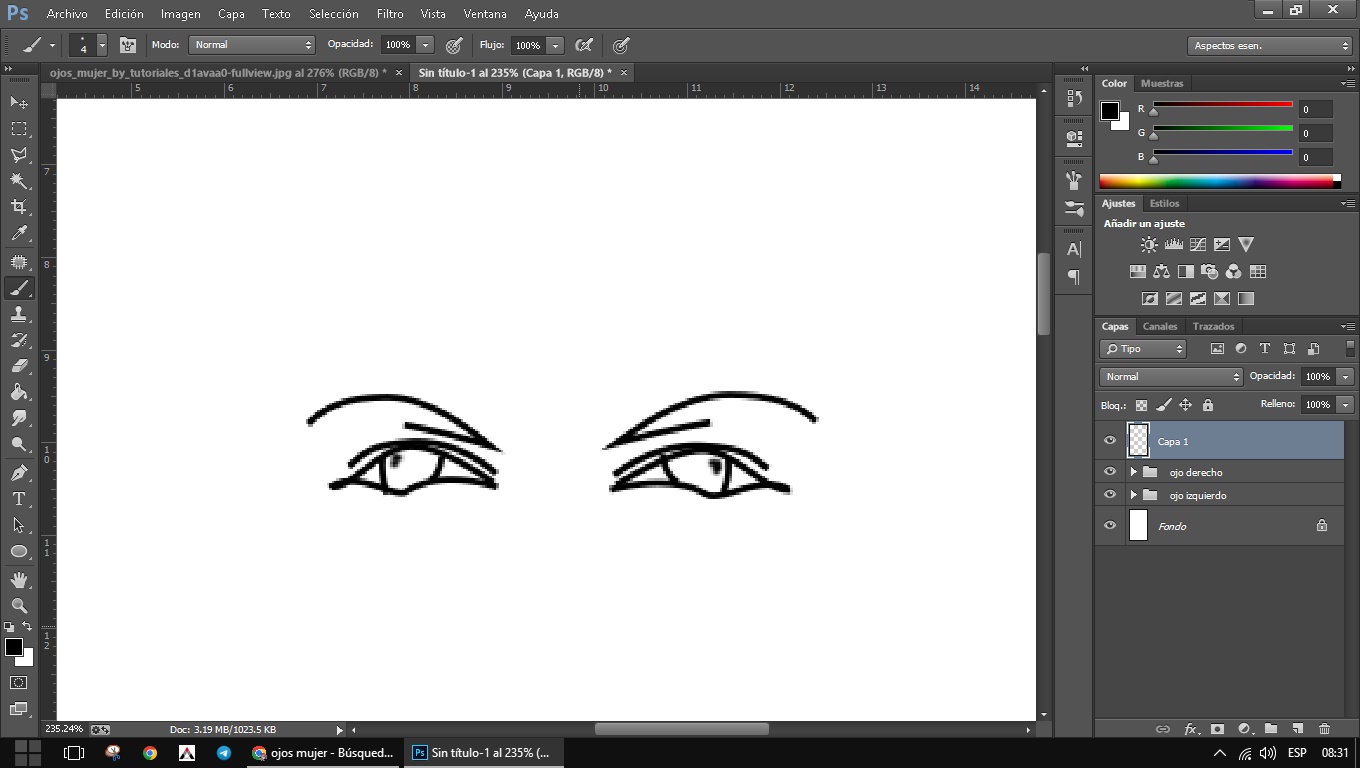Hide the Fondo layer
The width and height of the screenshot is (1360, 768).
pyautogui.click(x=1110, y=526)
